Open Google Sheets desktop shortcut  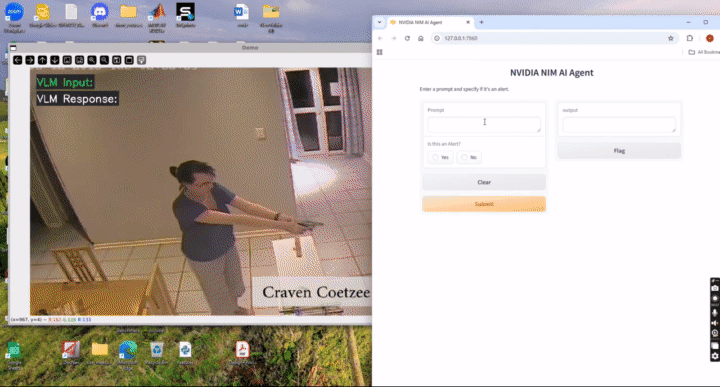tap(14, 356)
